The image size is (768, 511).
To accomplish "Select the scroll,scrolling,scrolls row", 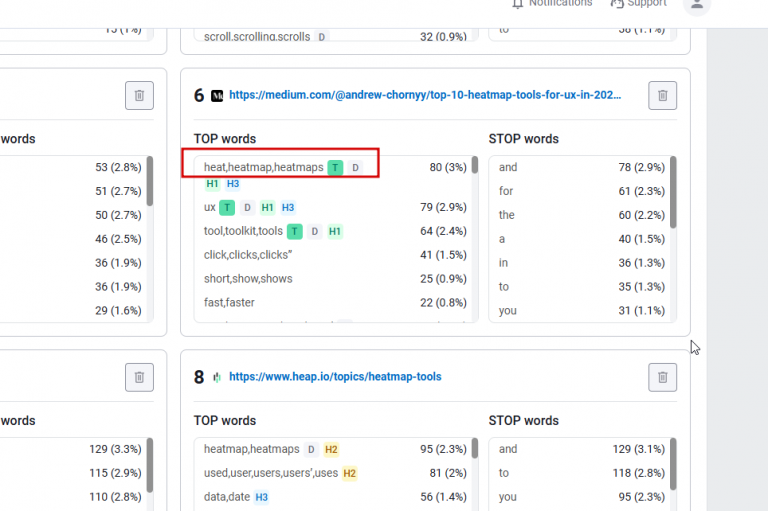I will coord(335,37).
